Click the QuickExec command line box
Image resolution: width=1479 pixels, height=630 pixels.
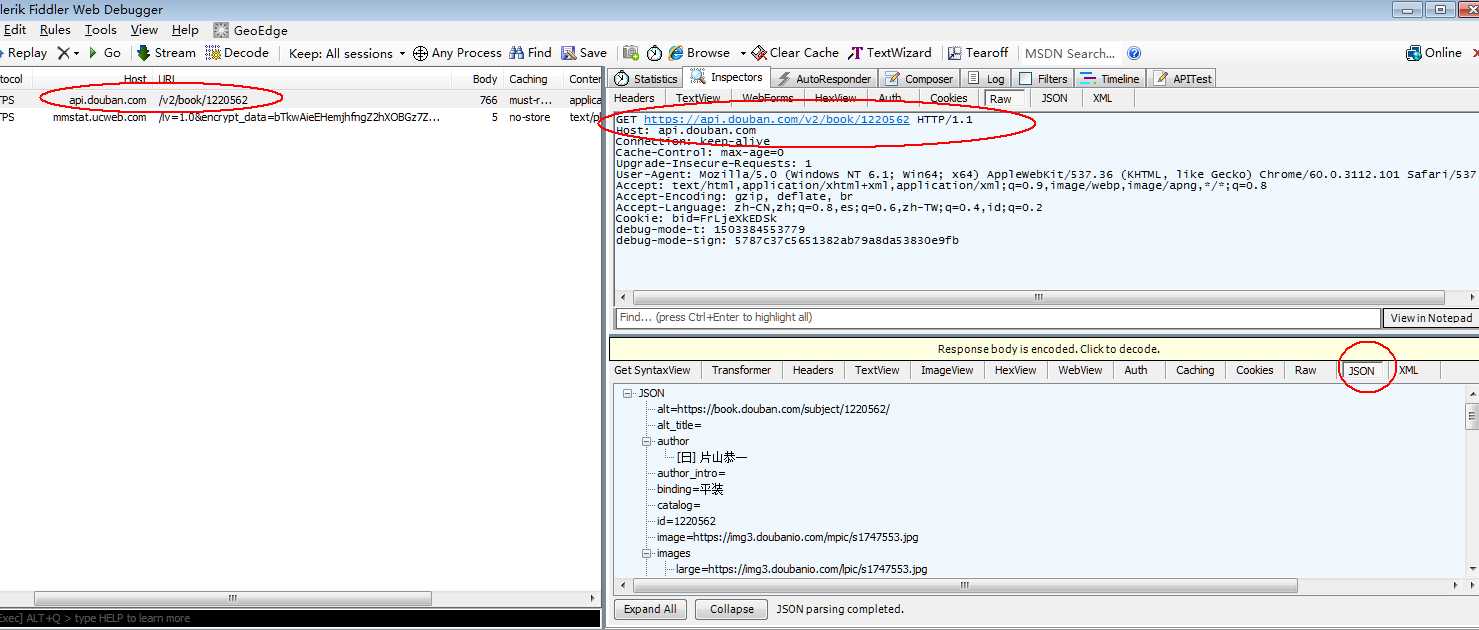(x=300, y=618)
